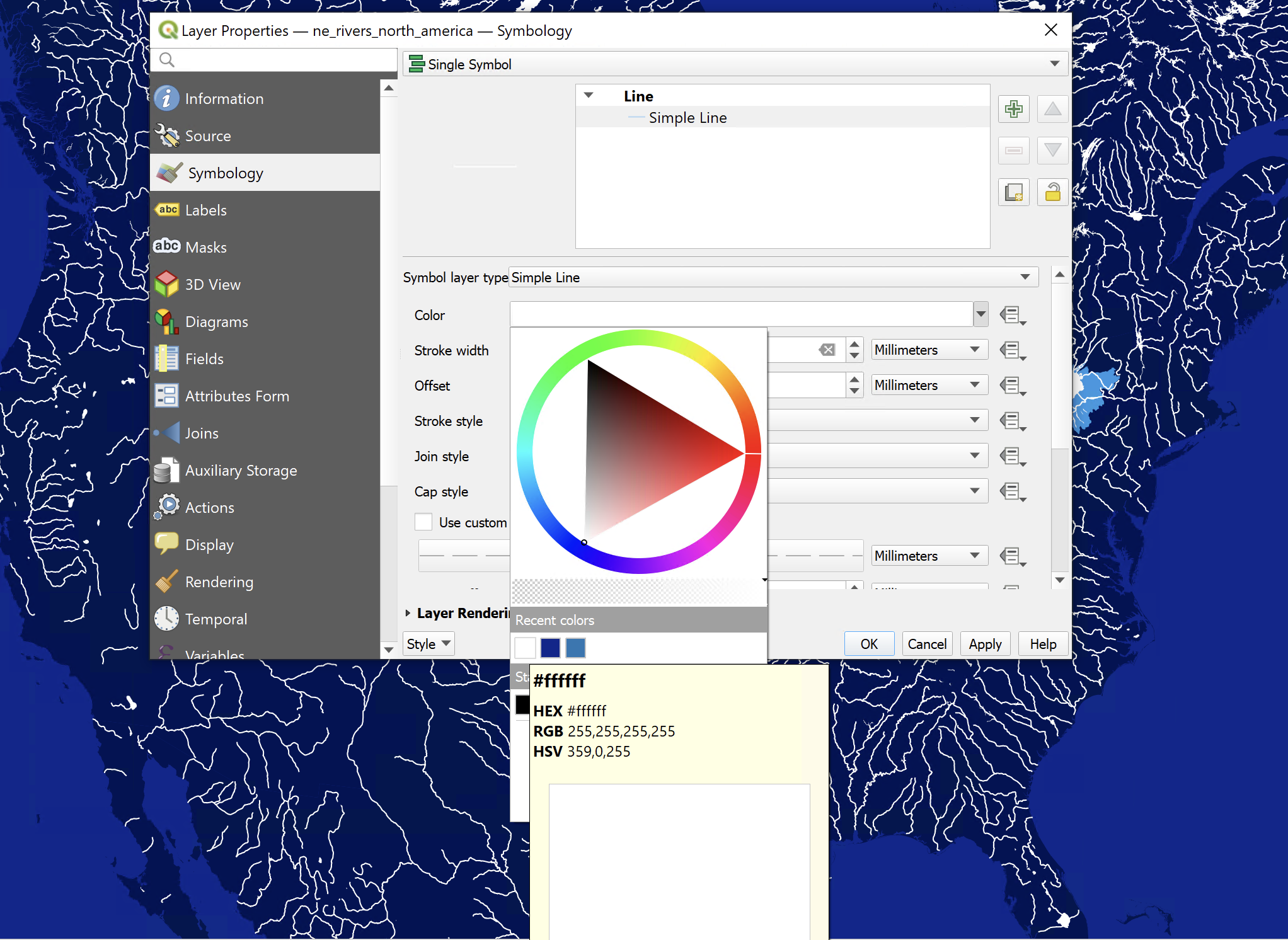Open the Symbol layer type dropdown
Viewport: 1288px width, 940px height.
tap(773, 277)
